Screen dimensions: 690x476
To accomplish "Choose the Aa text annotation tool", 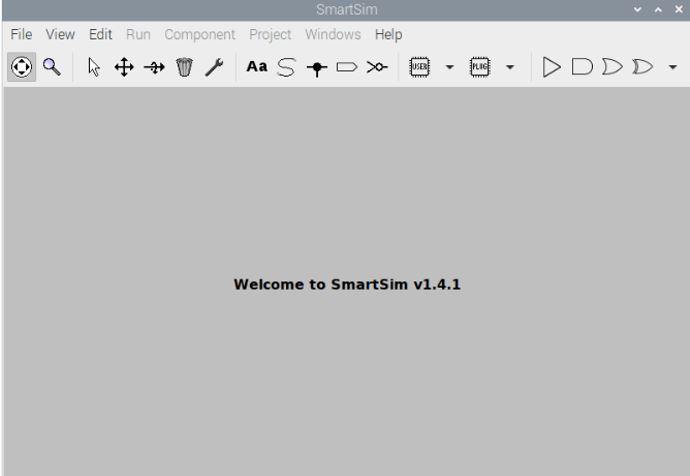I will coord(257,67).
